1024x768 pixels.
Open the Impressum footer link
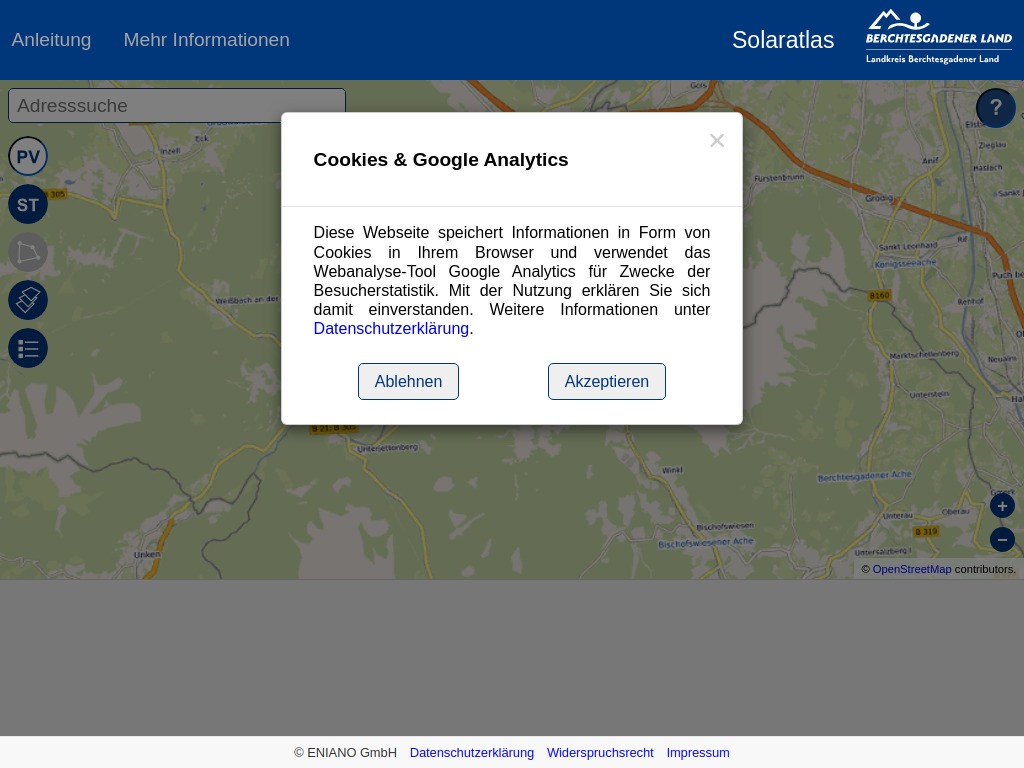pyautogui.click(x=698, y=752)
